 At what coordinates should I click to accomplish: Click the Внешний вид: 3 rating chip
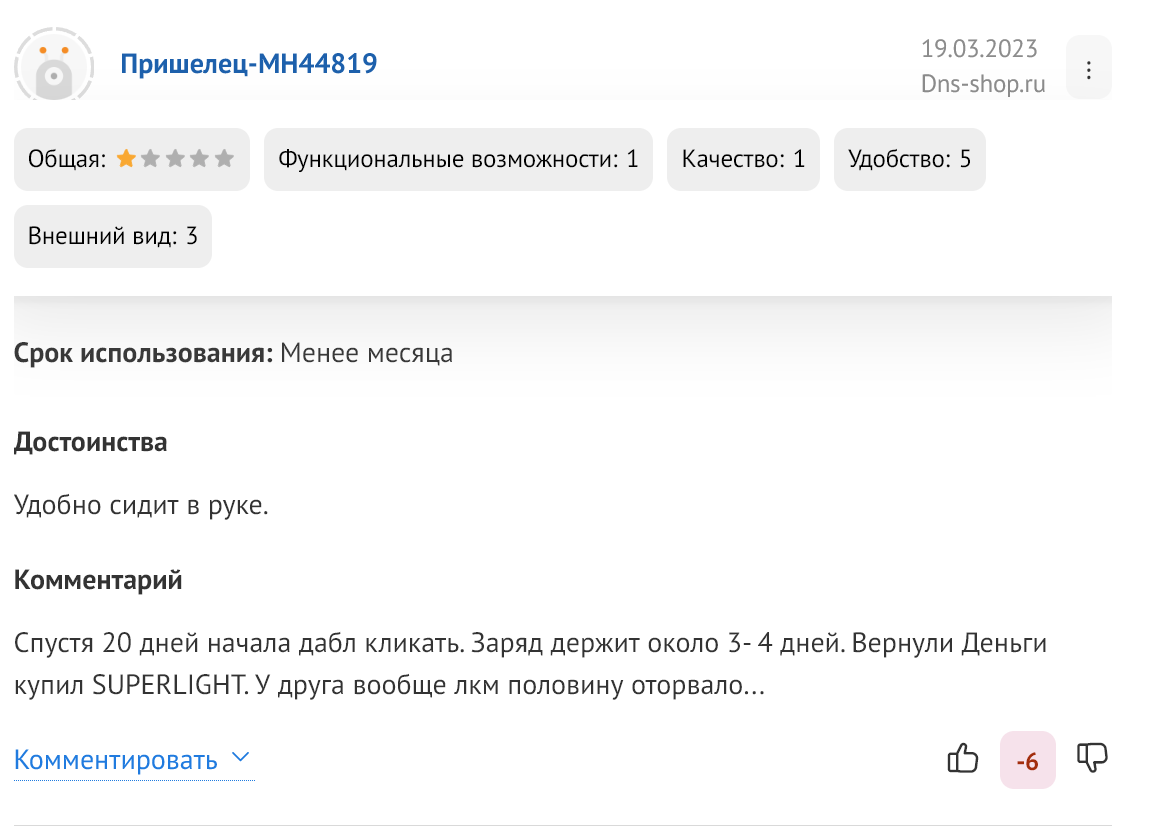coord(113,236)
